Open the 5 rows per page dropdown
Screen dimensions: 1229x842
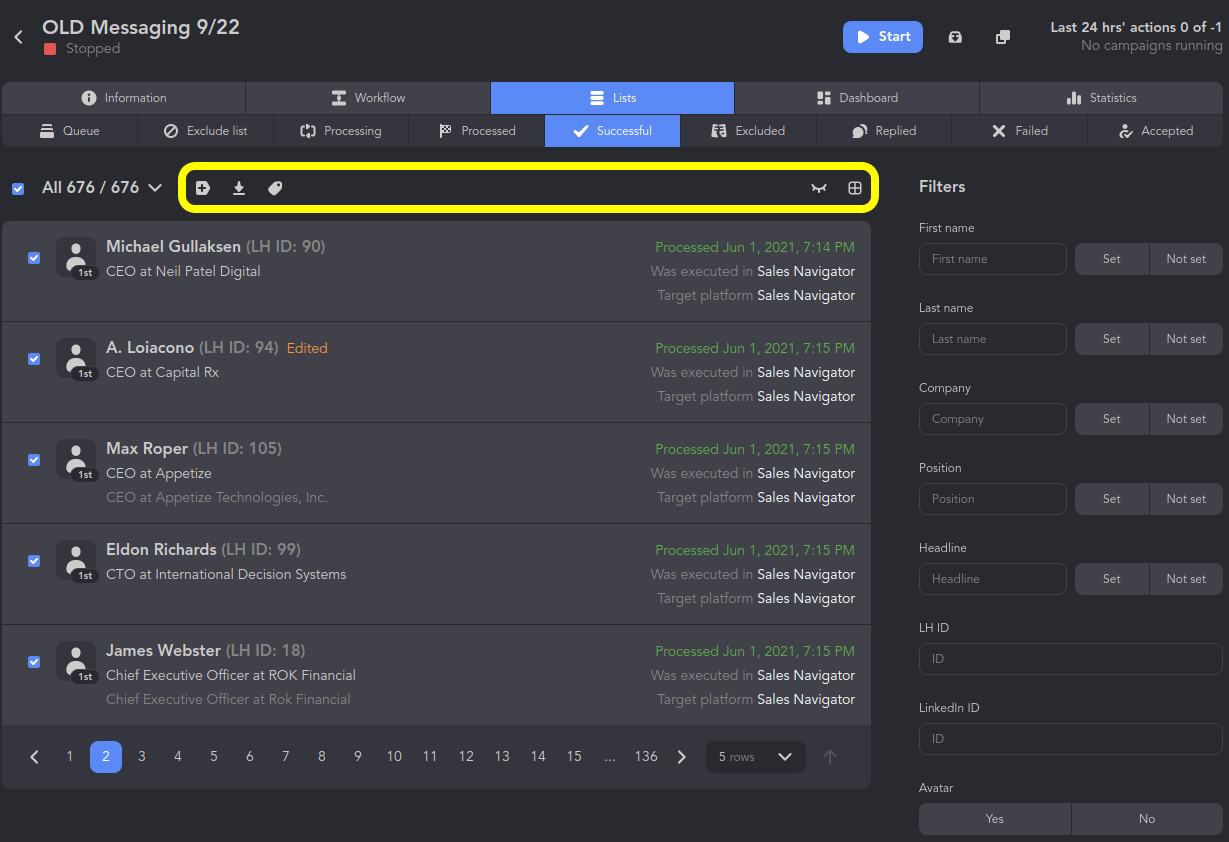click(755, 757)
